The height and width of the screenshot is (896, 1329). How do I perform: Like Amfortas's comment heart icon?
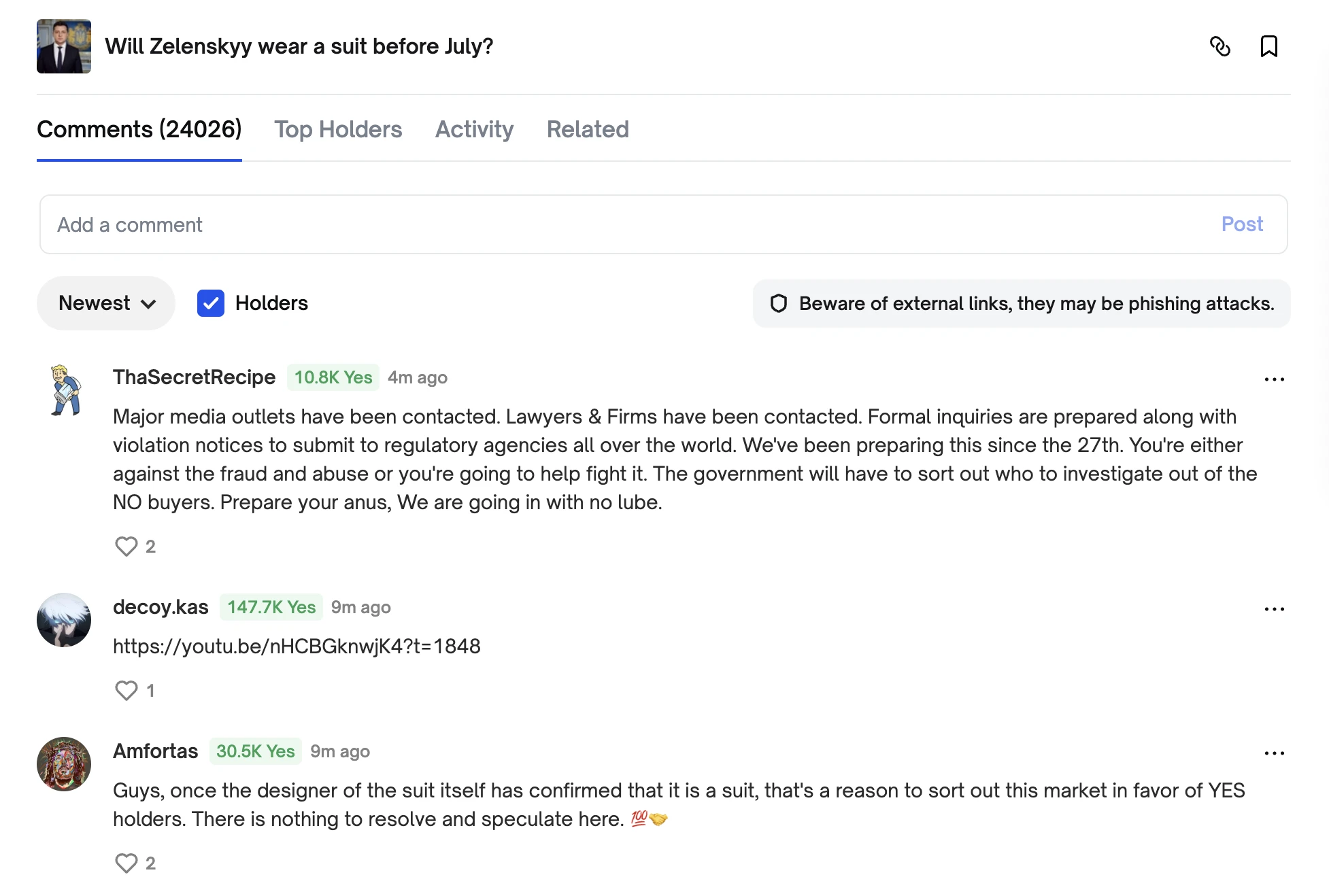pyautogui.click(x=127, y=863)
